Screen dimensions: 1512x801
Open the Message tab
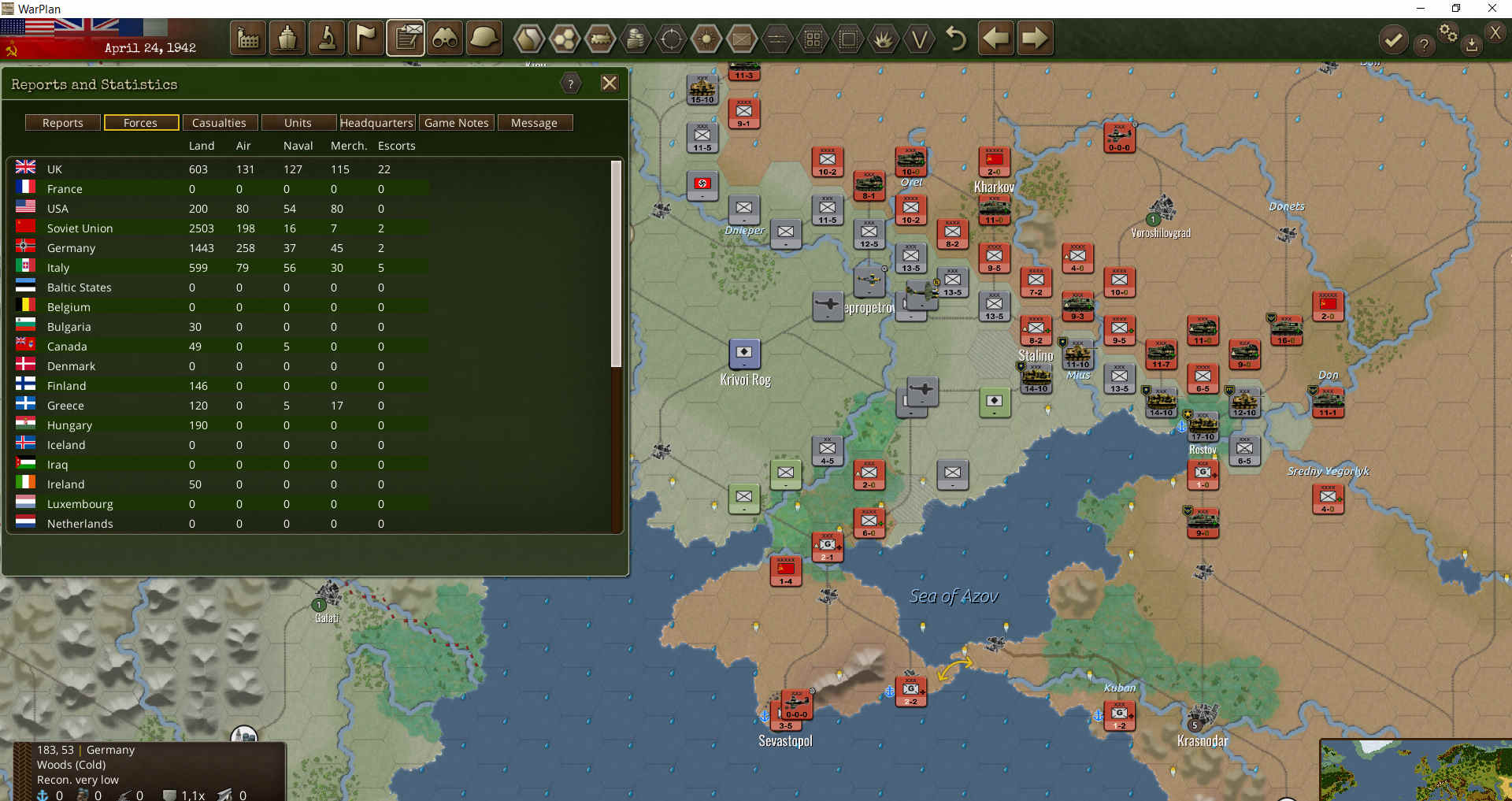pos(534,123)
